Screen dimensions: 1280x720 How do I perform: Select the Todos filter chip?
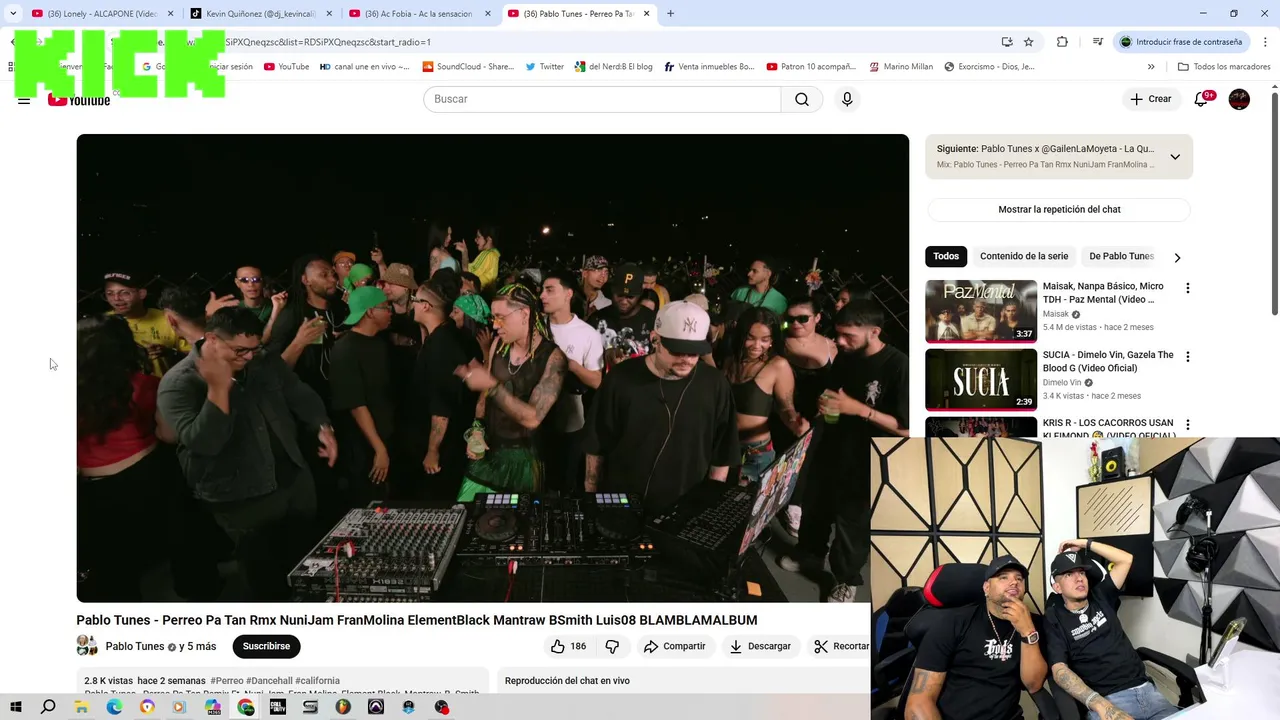[946, 256]
